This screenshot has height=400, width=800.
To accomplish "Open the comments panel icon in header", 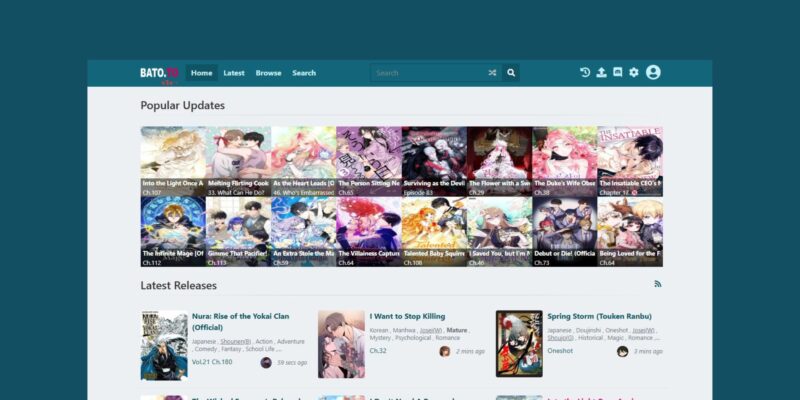I will pyautogui.click(x=617, y=72).
